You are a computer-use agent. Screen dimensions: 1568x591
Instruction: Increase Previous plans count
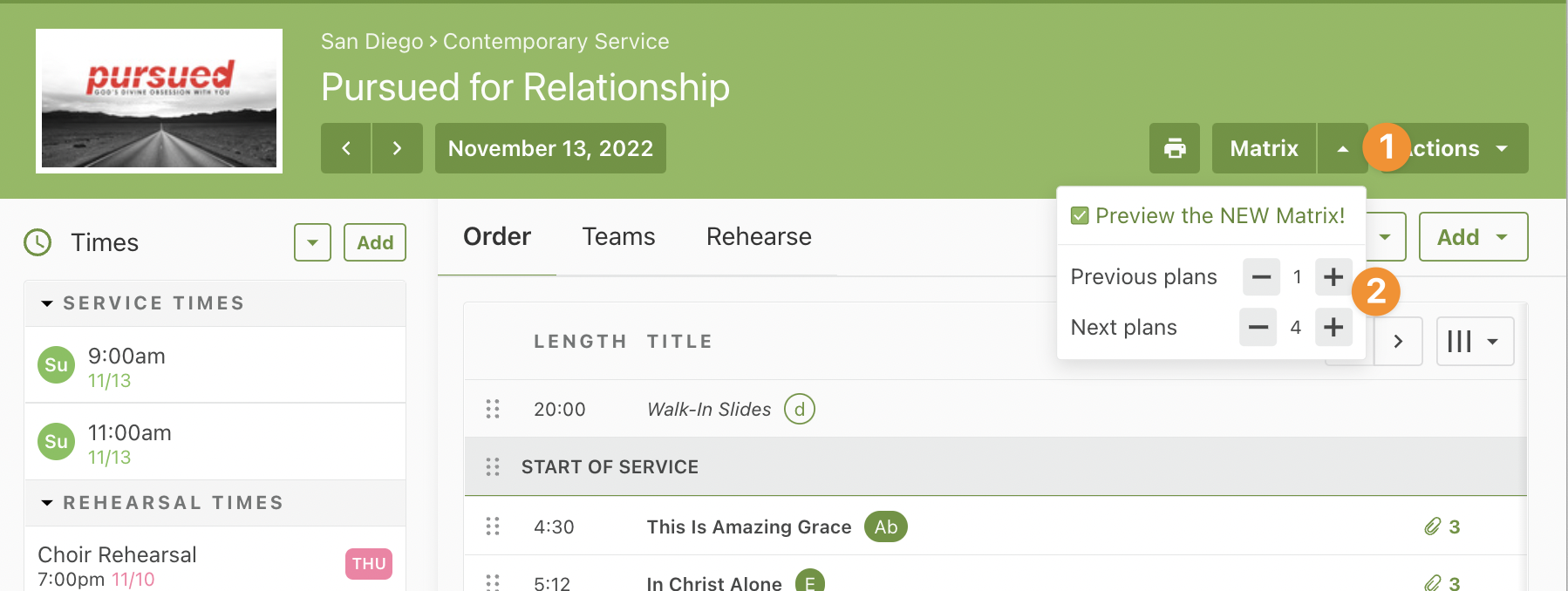click(1333, 277)
